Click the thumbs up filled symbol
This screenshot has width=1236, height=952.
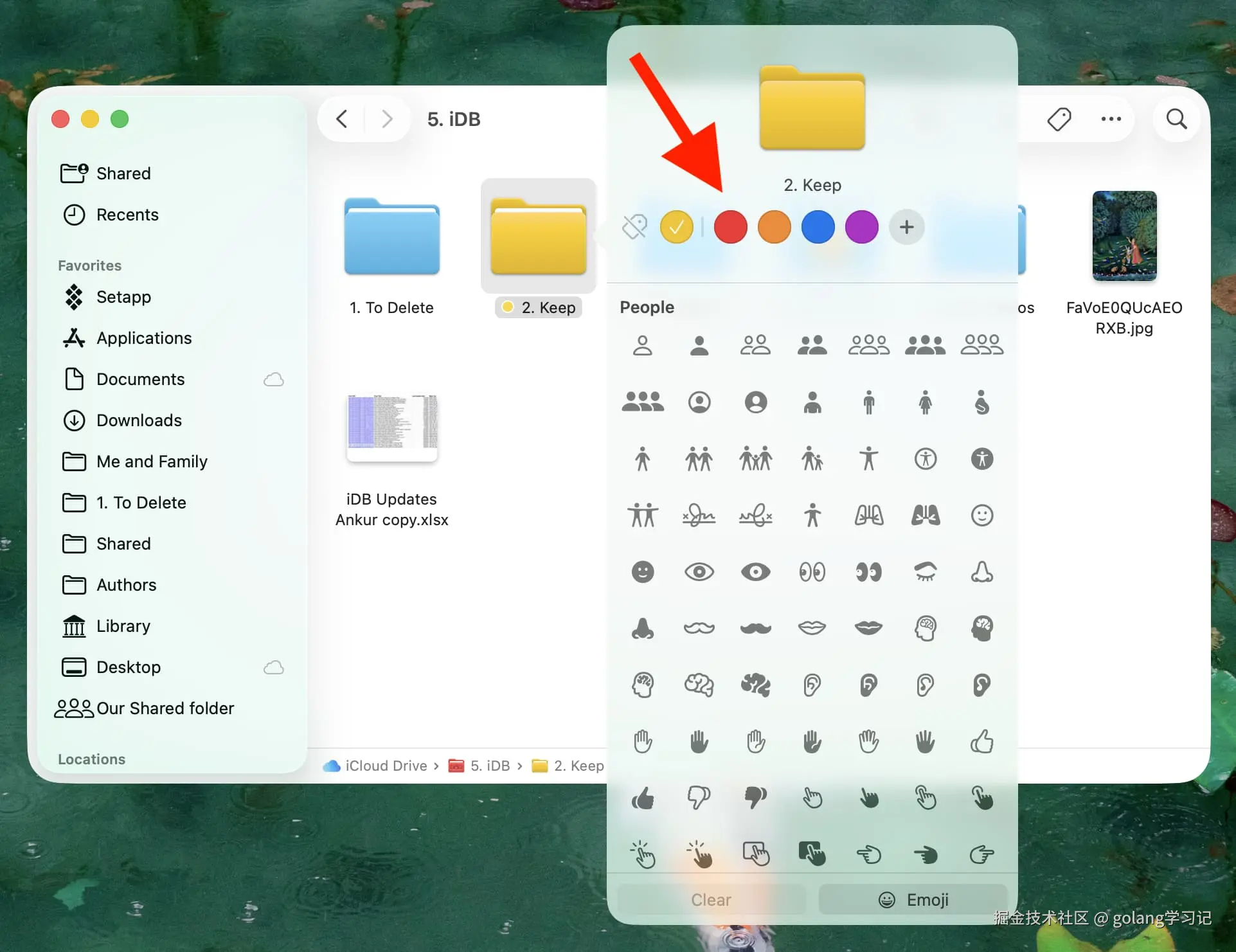643,798
